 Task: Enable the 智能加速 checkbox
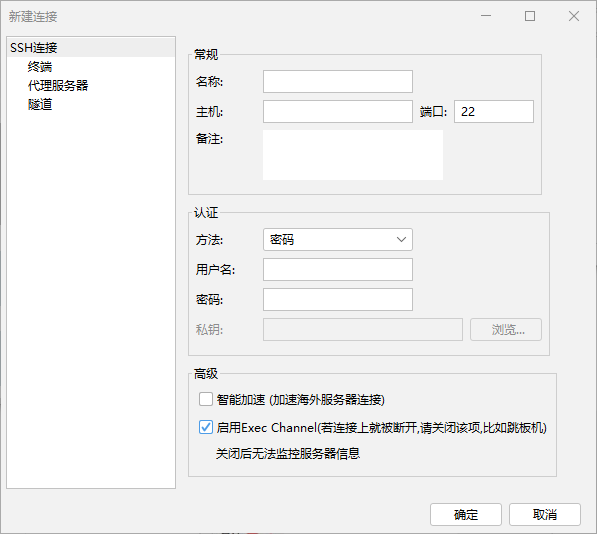pos(206,399)
